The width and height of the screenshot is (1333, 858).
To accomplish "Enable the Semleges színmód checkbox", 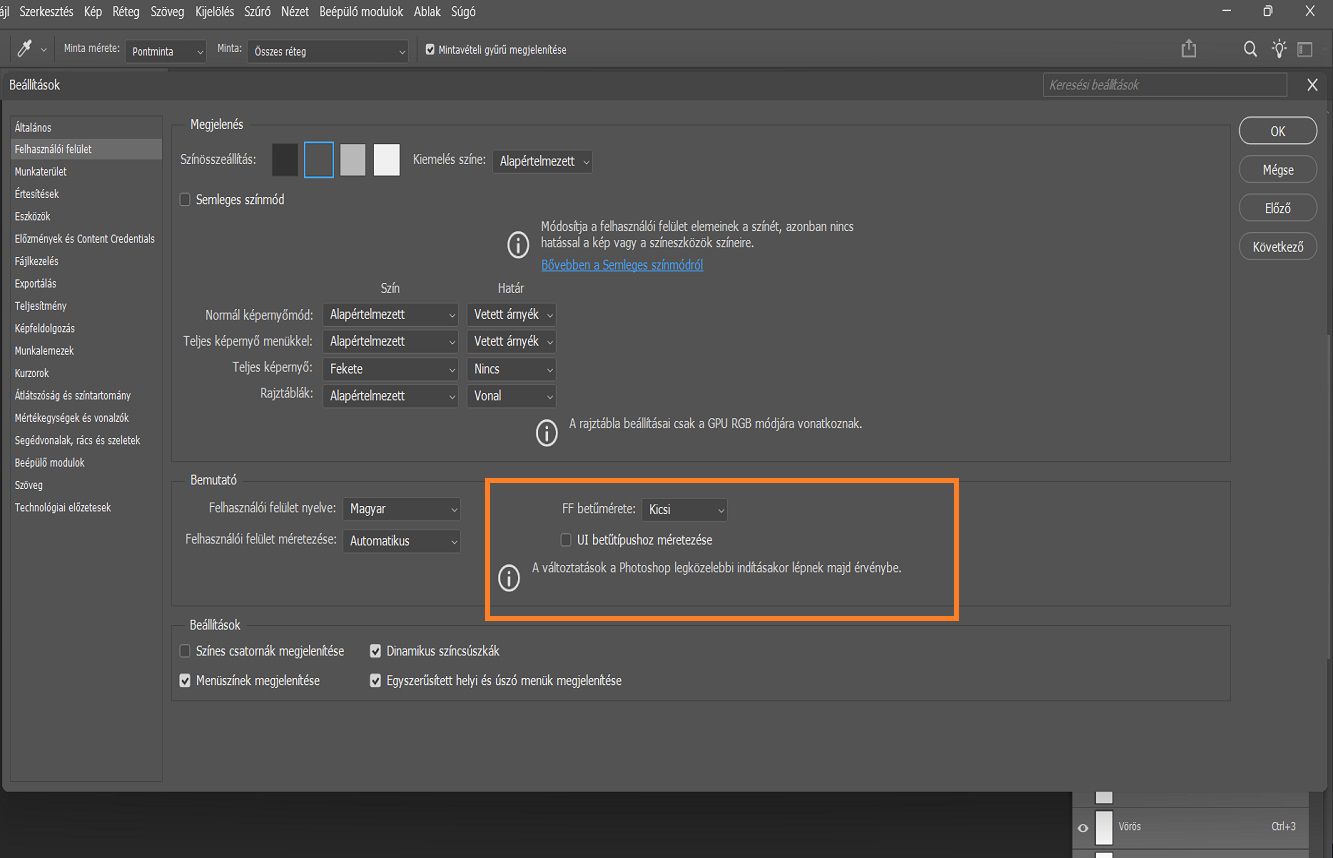I will click(184, 200).
